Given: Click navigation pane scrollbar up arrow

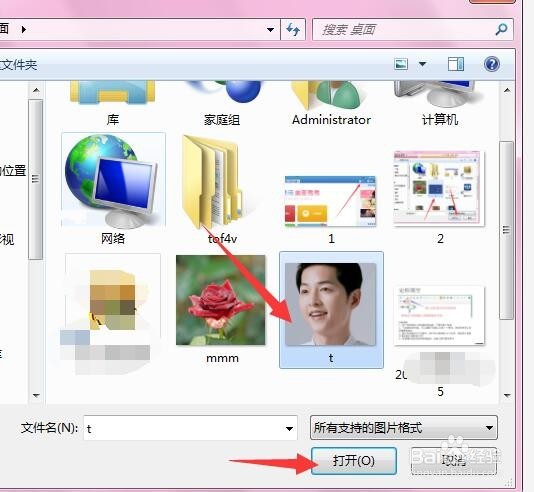Looking at the screenshot, I should (x=36, y=90).
